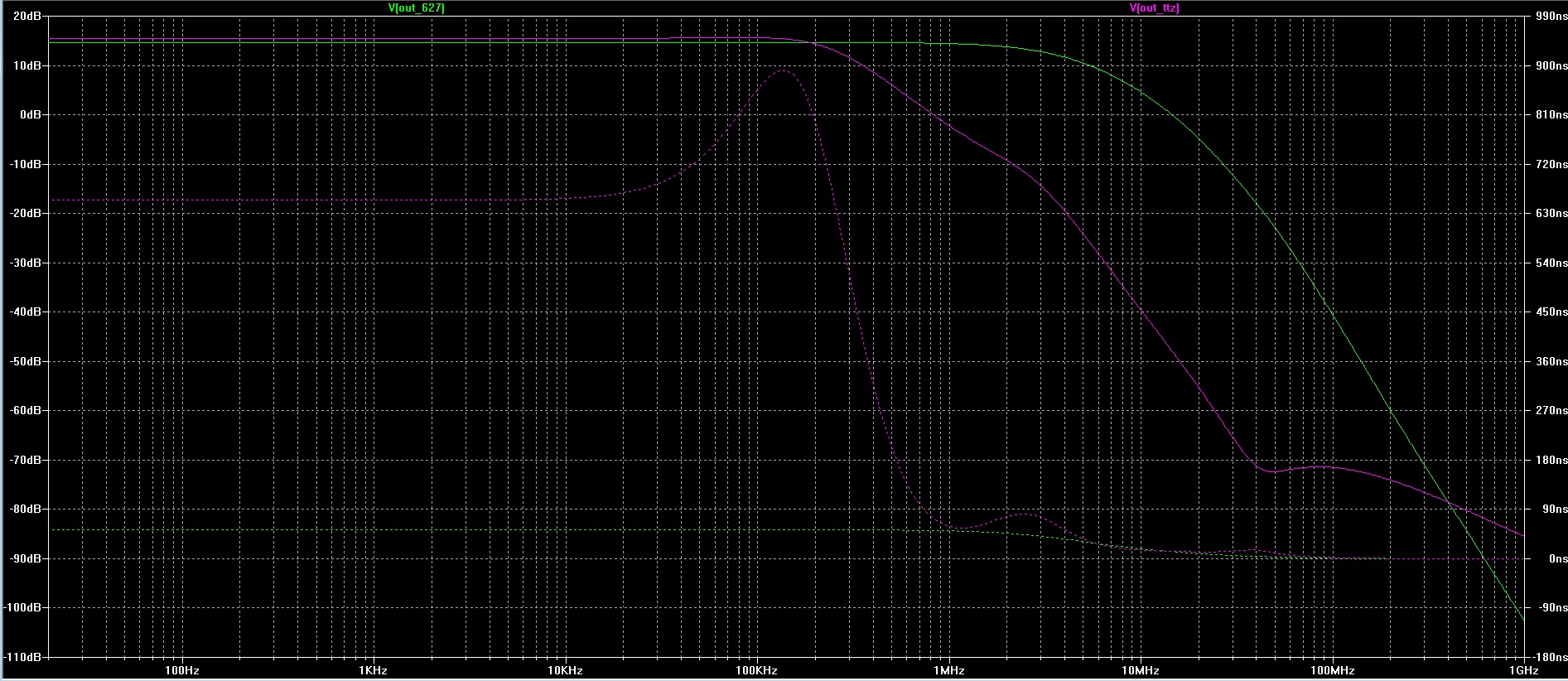Select the magenta V(out_ttz) trace label
This screenshot has width=1568, height=681.
click(x=1155, y=7)
